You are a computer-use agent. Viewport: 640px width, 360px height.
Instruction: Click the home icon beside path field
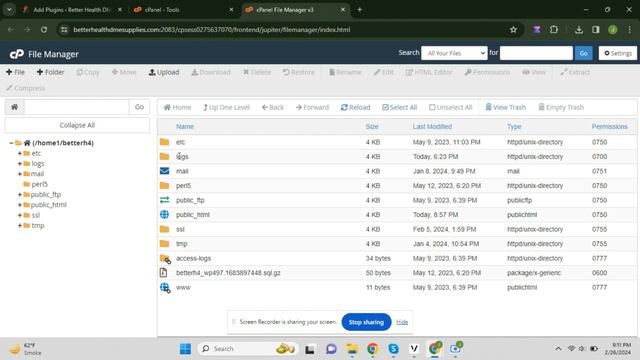click(14, 107)
